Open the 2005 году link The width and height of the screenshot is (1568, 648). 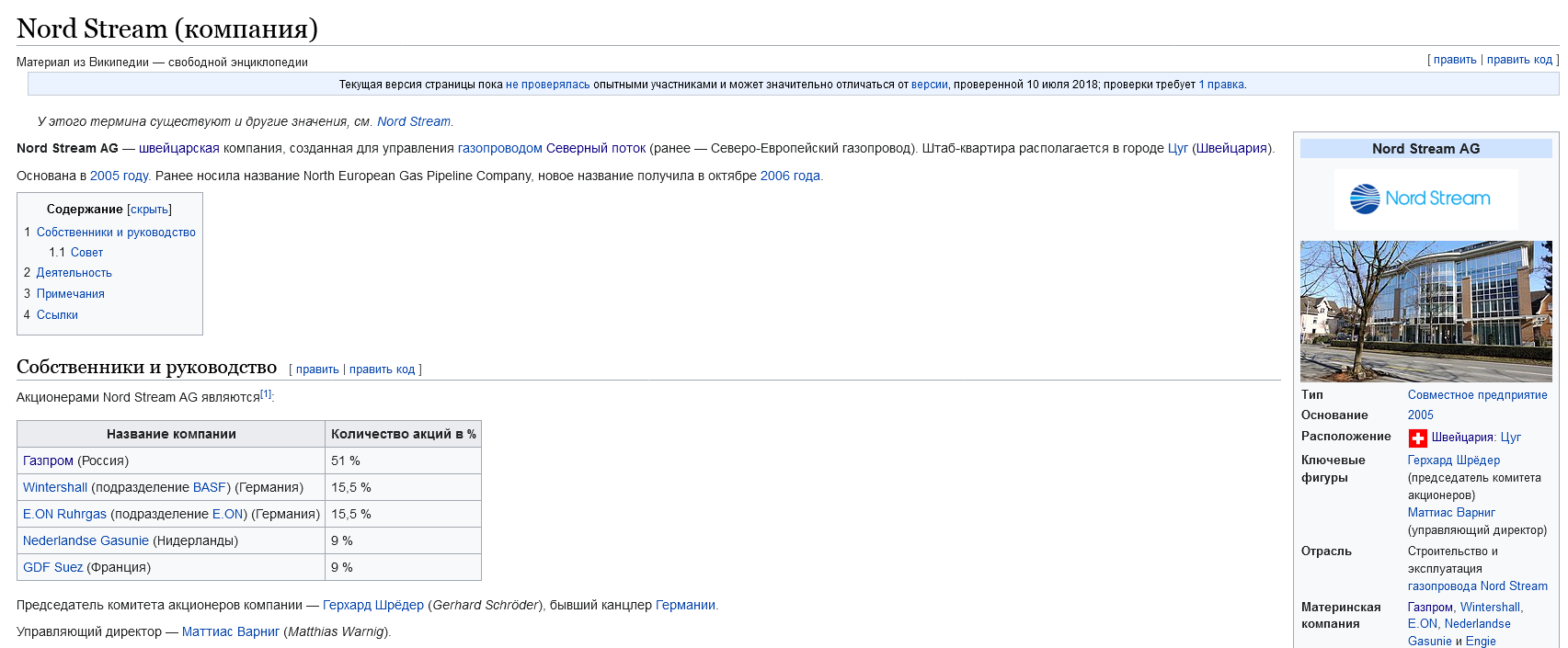(x=120, y=176)
